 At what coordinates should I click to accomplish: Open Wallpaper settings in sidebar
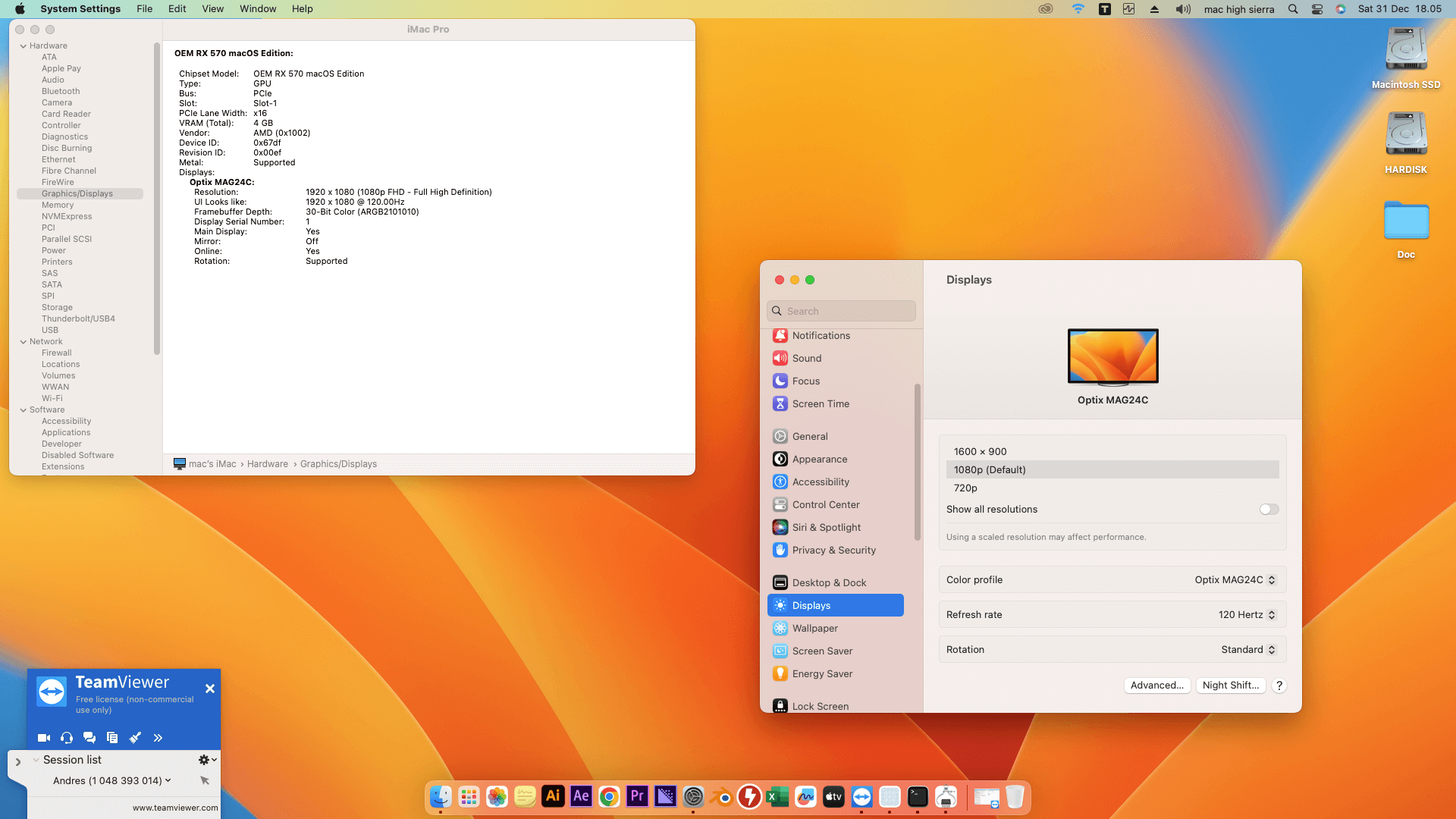(814, 628)
